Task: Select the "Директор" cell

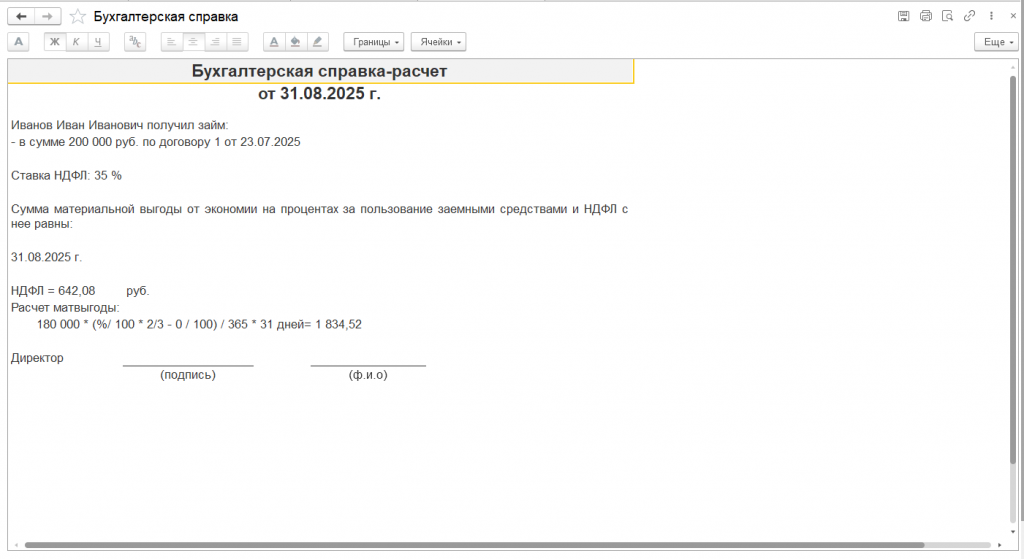Action: point(37,358)
